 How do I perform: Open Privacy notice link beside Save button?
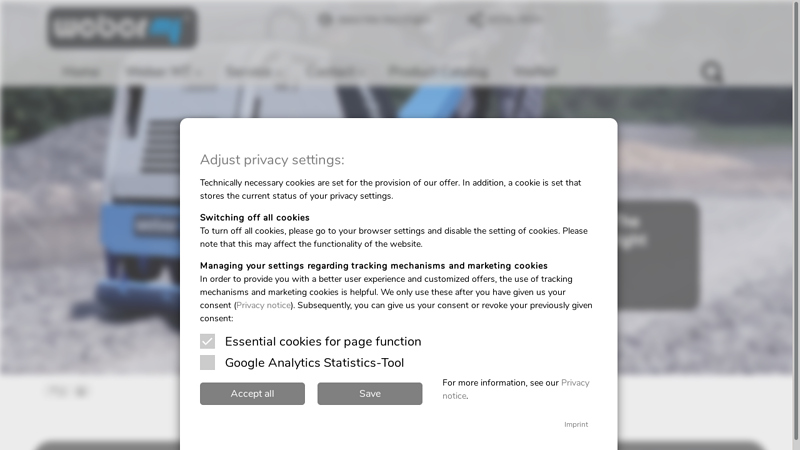pos(574,383)
